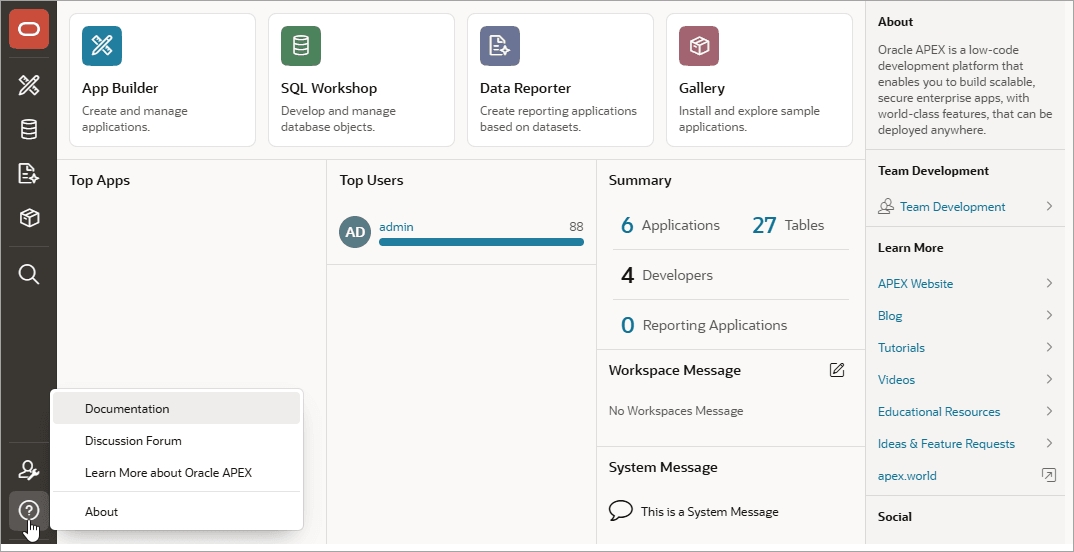
Task: Open the apex.world link
Action: tap(907, 476)
